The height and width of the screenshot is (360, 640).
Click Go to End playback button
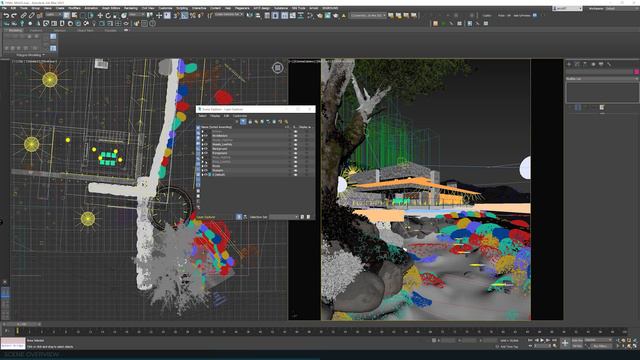pyautogui.click(x=554, y=340)
